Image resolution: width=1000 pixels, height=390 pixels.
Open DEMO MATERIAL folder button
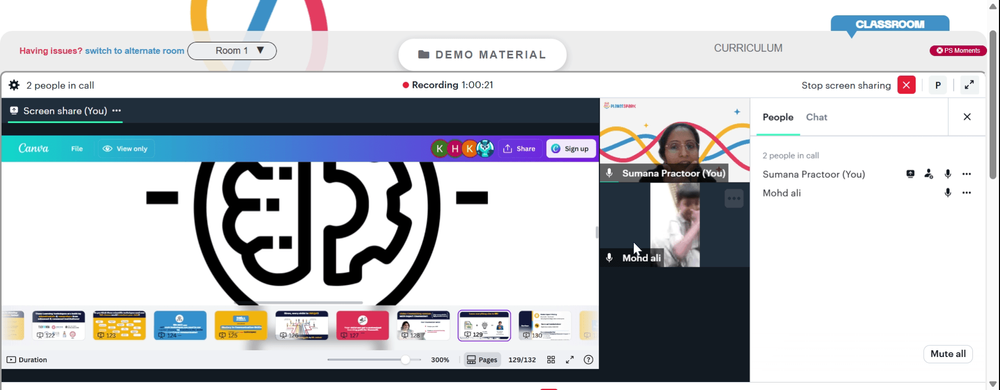[x=482, y=55]
